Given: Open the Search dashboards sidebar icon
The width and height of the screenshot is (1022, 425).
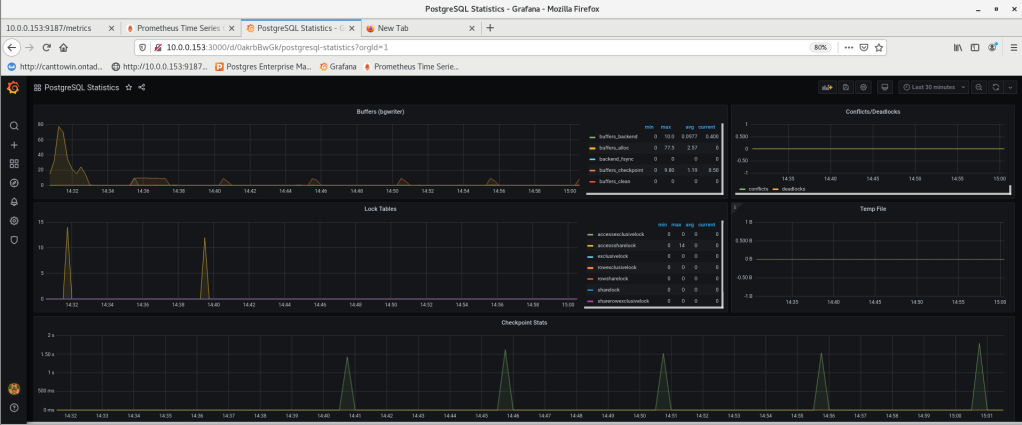Looking at the screenshot, I should (14, 126).
